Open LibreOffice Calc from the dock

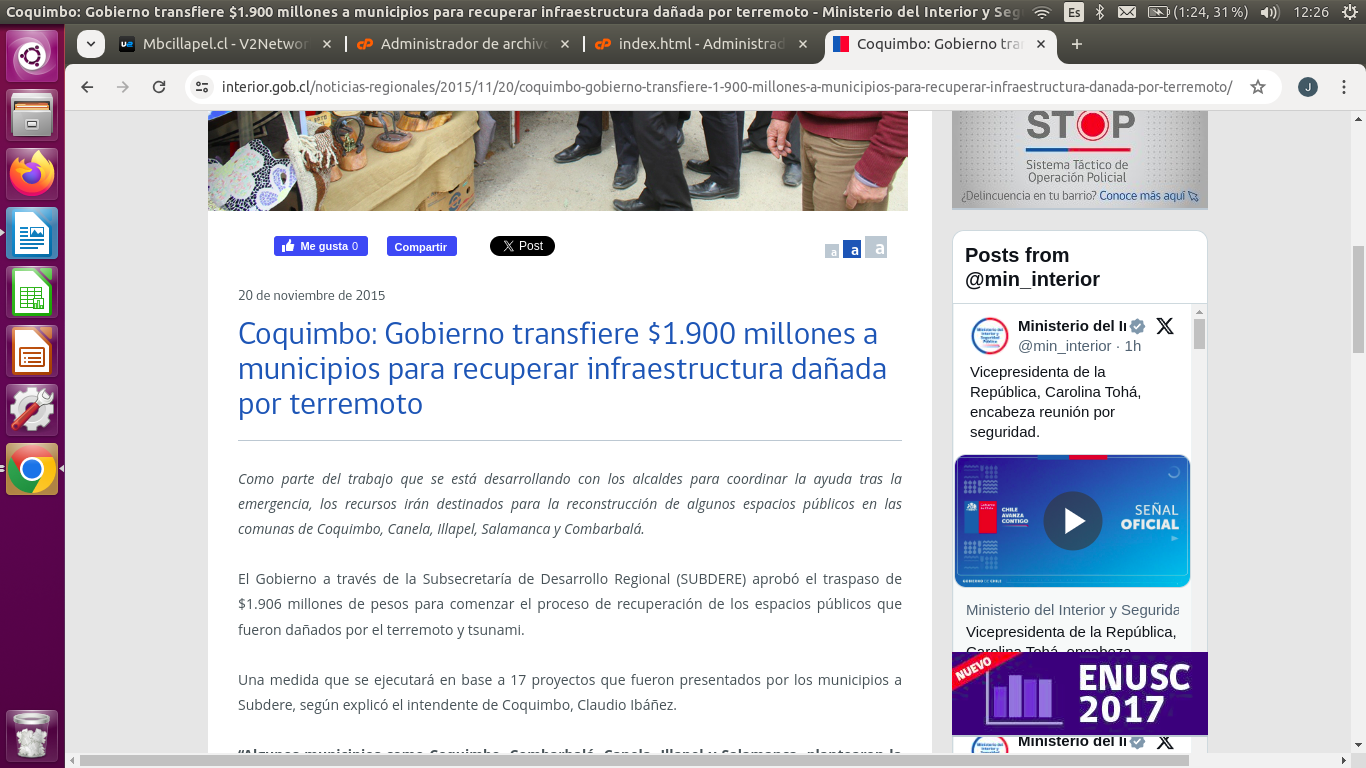pos(32,292)
